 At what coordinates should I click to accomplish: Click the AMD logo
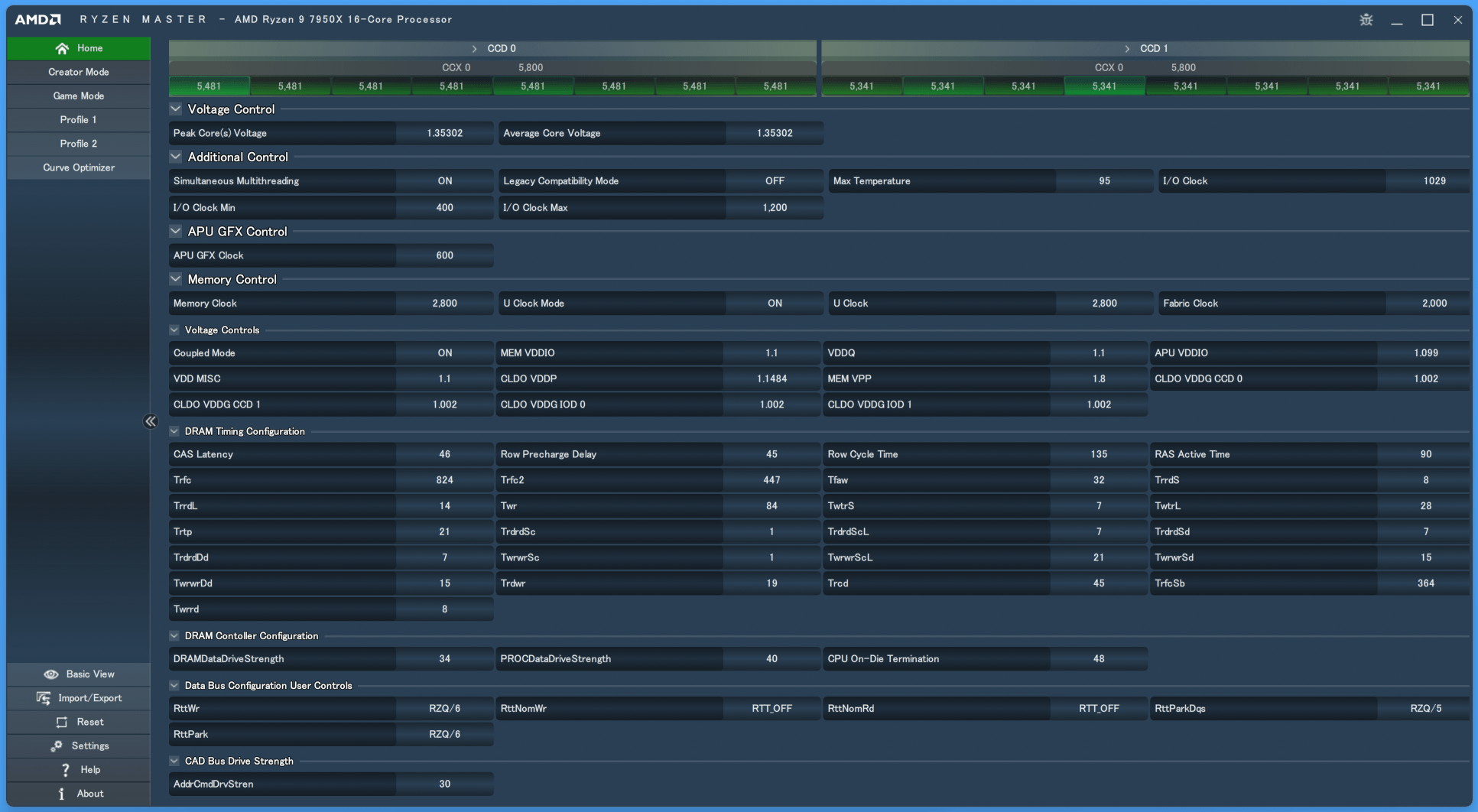[38, 19]
